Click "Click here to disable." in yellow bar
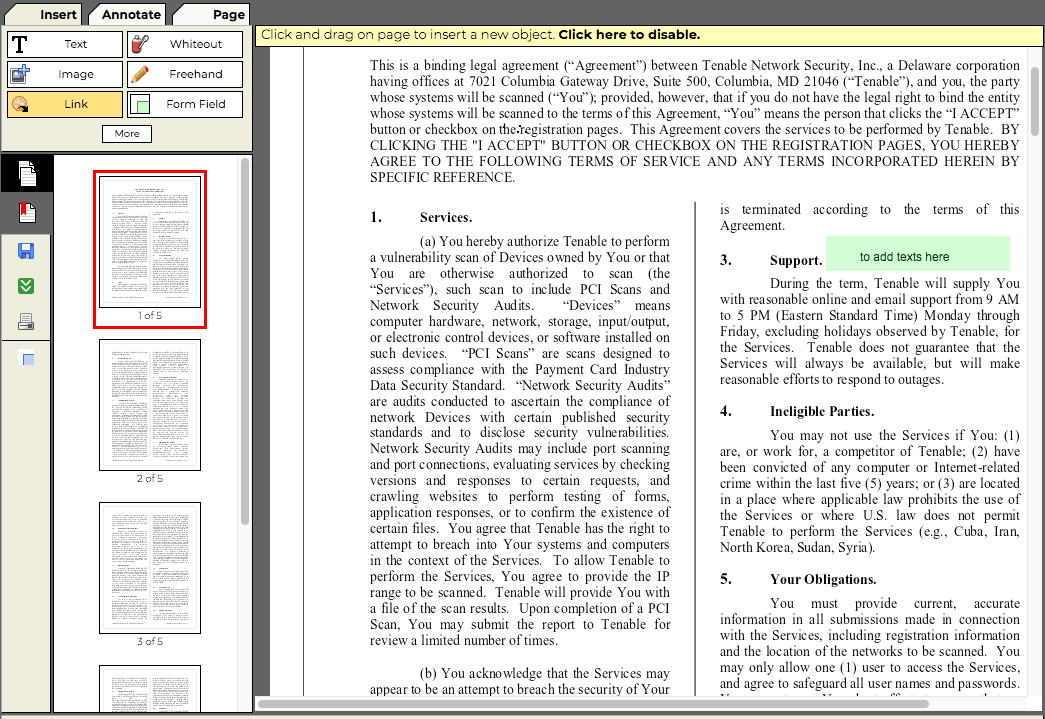Viewport: 1045px width, 719px height. pos(629,35)
